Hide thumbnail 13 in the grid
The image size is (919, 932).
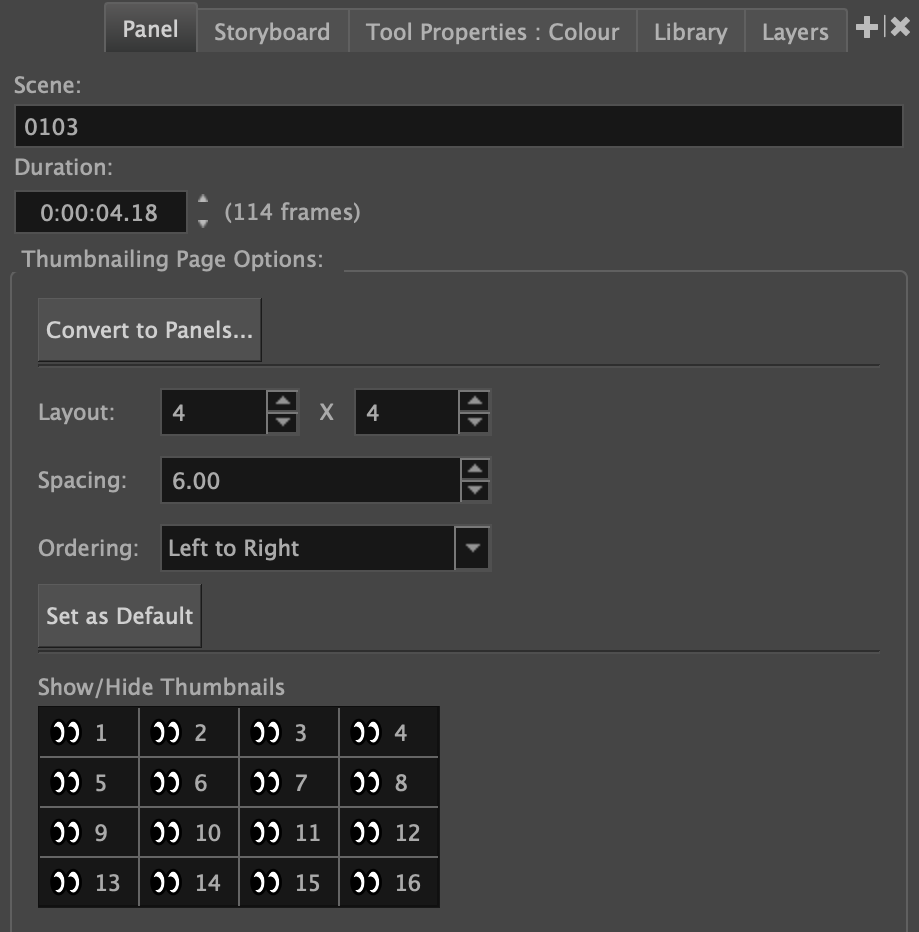[x=66, y=883]
